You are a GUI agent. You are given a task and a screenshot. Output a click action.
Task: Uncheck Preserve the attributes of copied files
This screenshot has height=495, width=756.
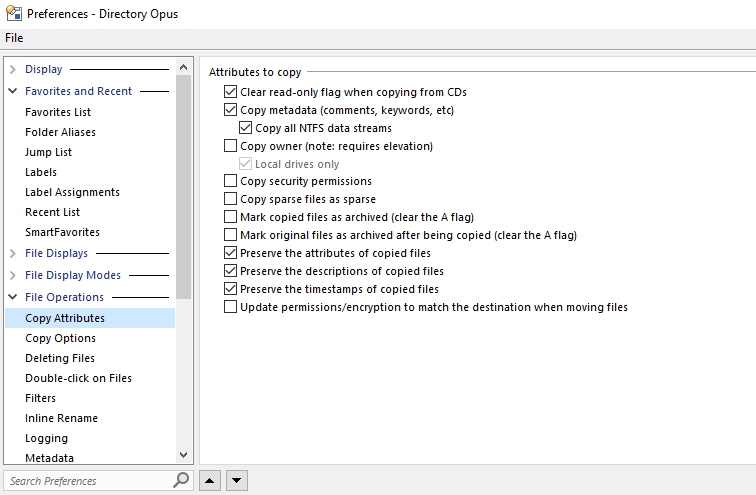tap(230, 253)
